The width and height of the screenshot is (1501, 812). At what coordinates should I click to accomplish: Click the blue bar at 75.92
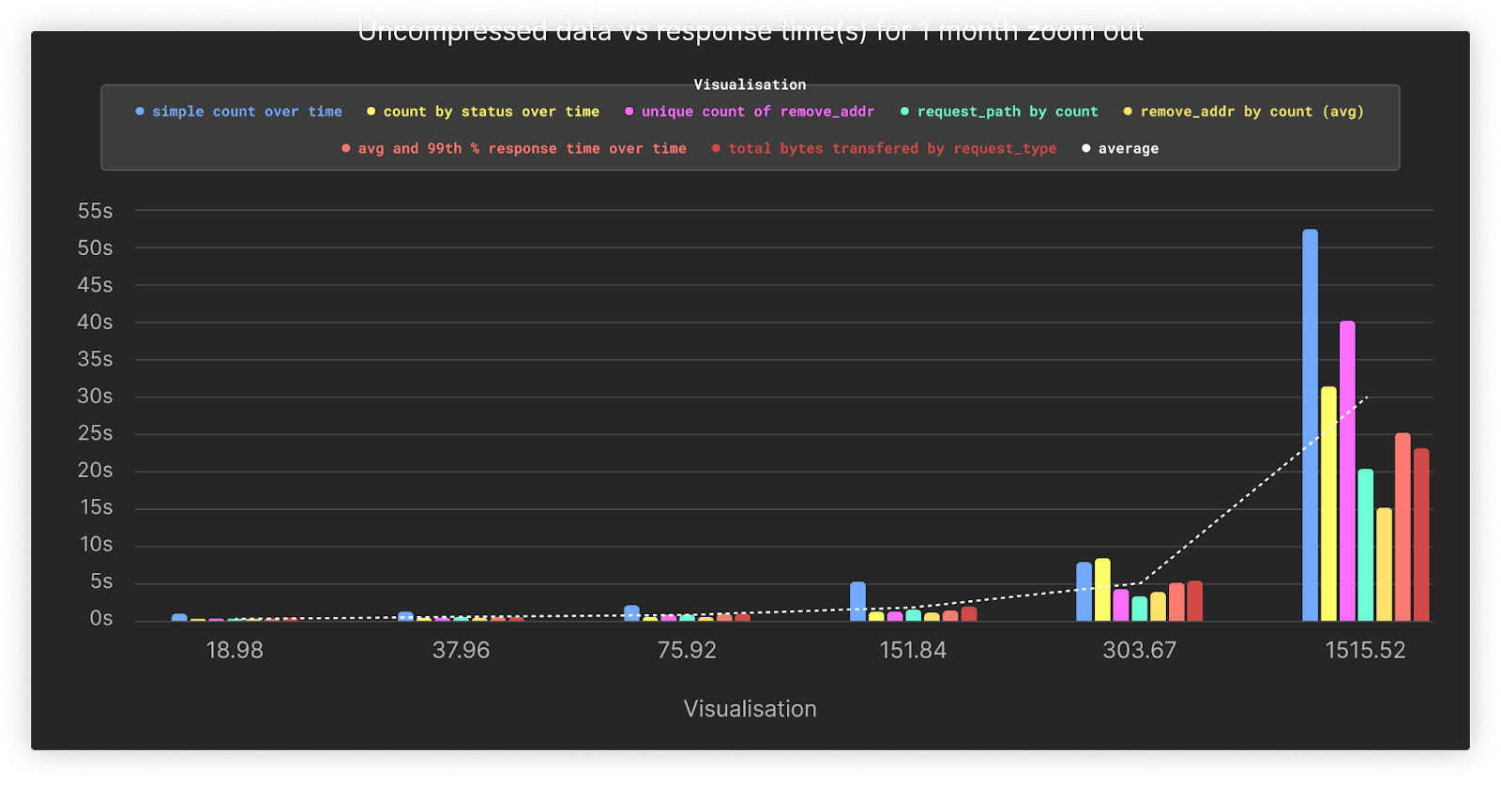pyautogui.click(x=631, y=613)
